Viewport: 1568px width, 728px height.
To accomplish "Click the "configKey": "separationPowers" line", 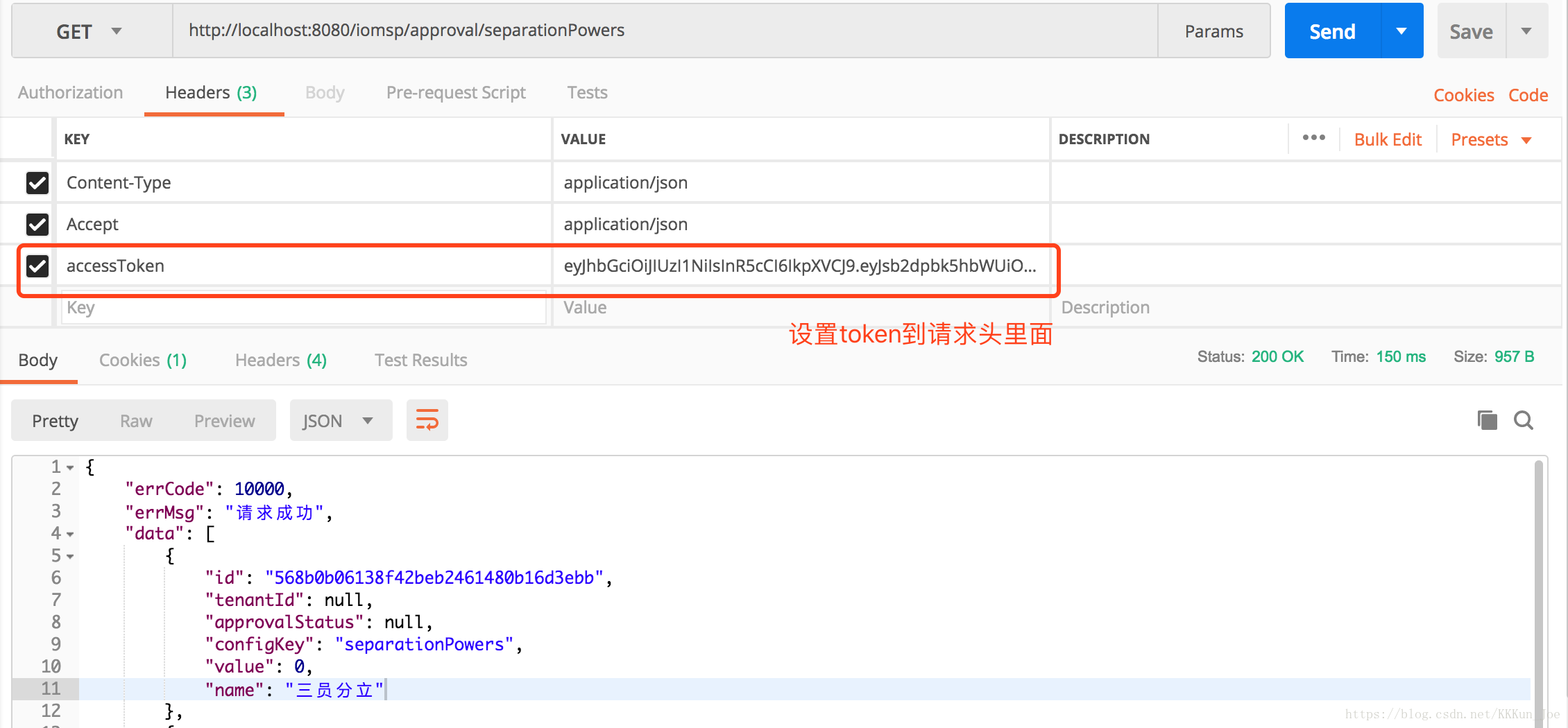I will [364, 645].
